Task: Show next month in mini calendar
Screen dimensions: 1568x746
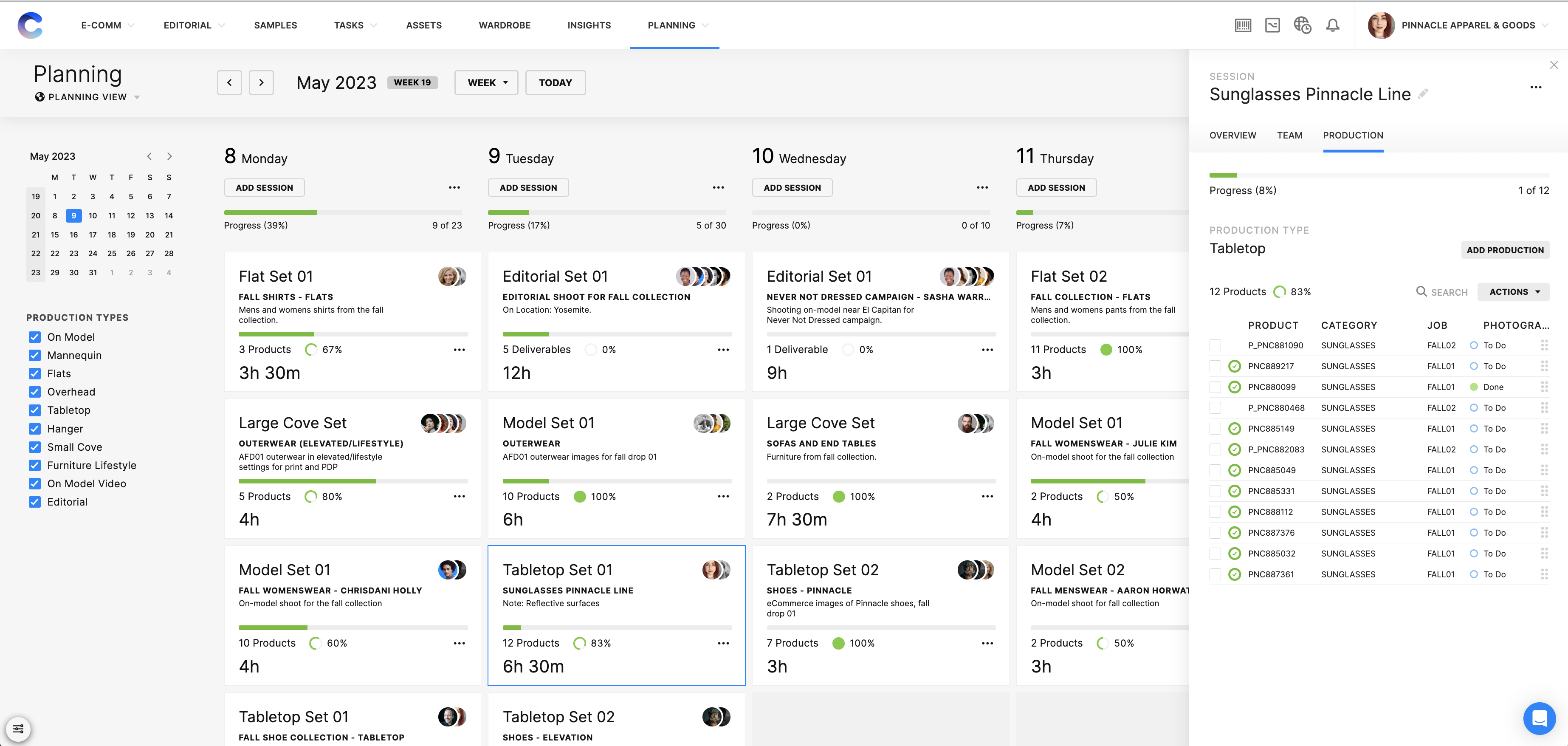Action: (169, 156)
